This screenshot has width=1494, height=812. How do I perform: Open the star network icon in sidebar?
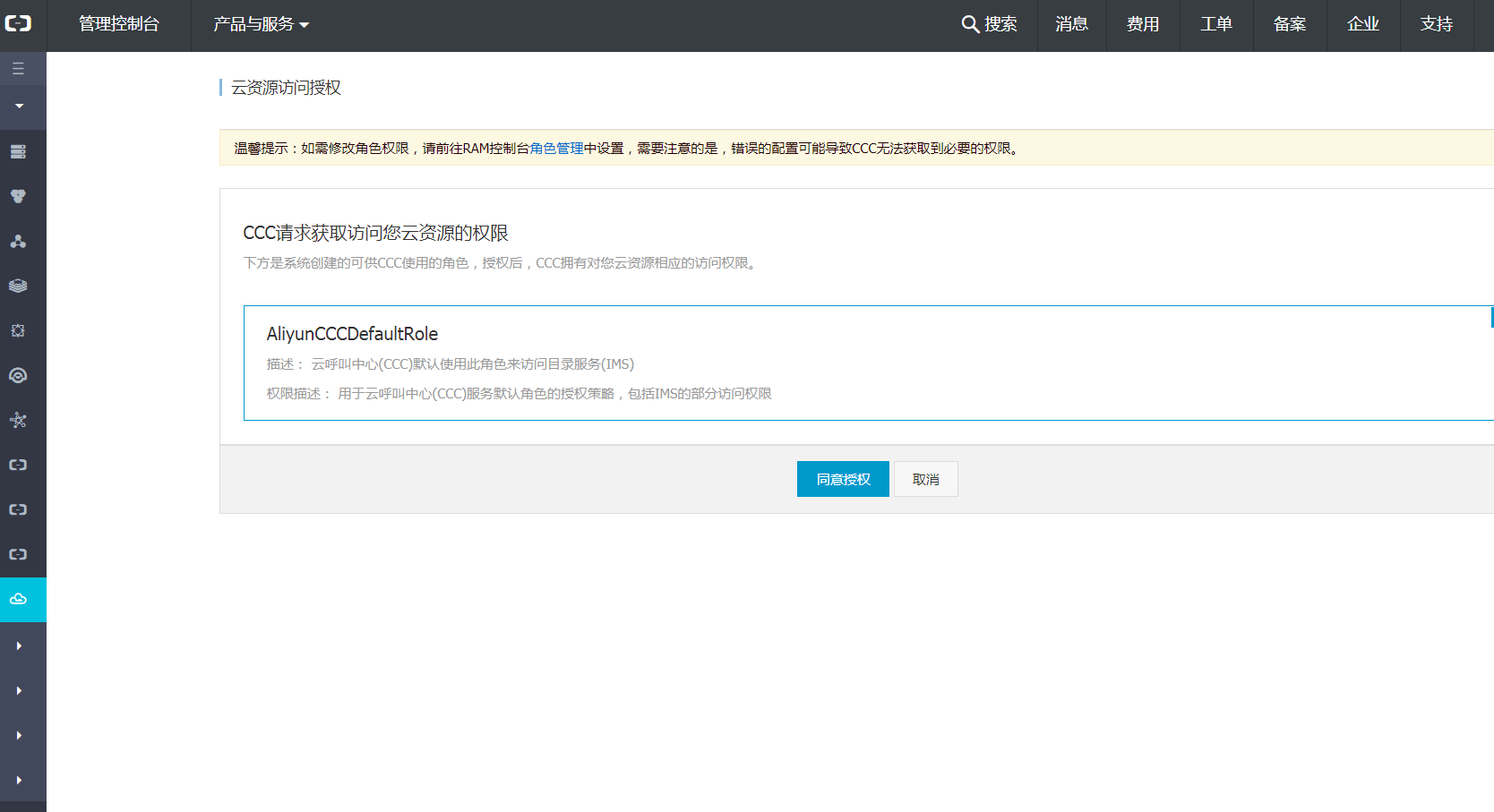point(18,420)
